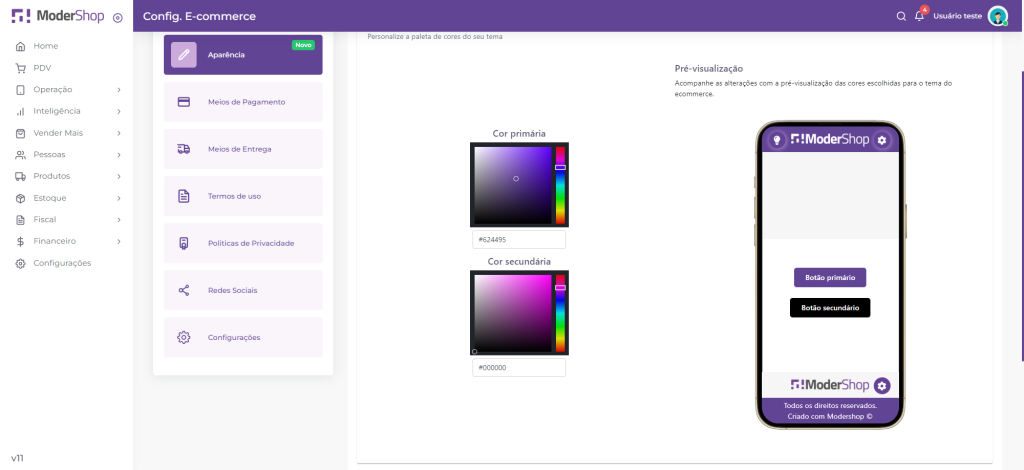Click the Produtos truck icon
This screenshot has width=1024, height=470.
pos(20,176)
